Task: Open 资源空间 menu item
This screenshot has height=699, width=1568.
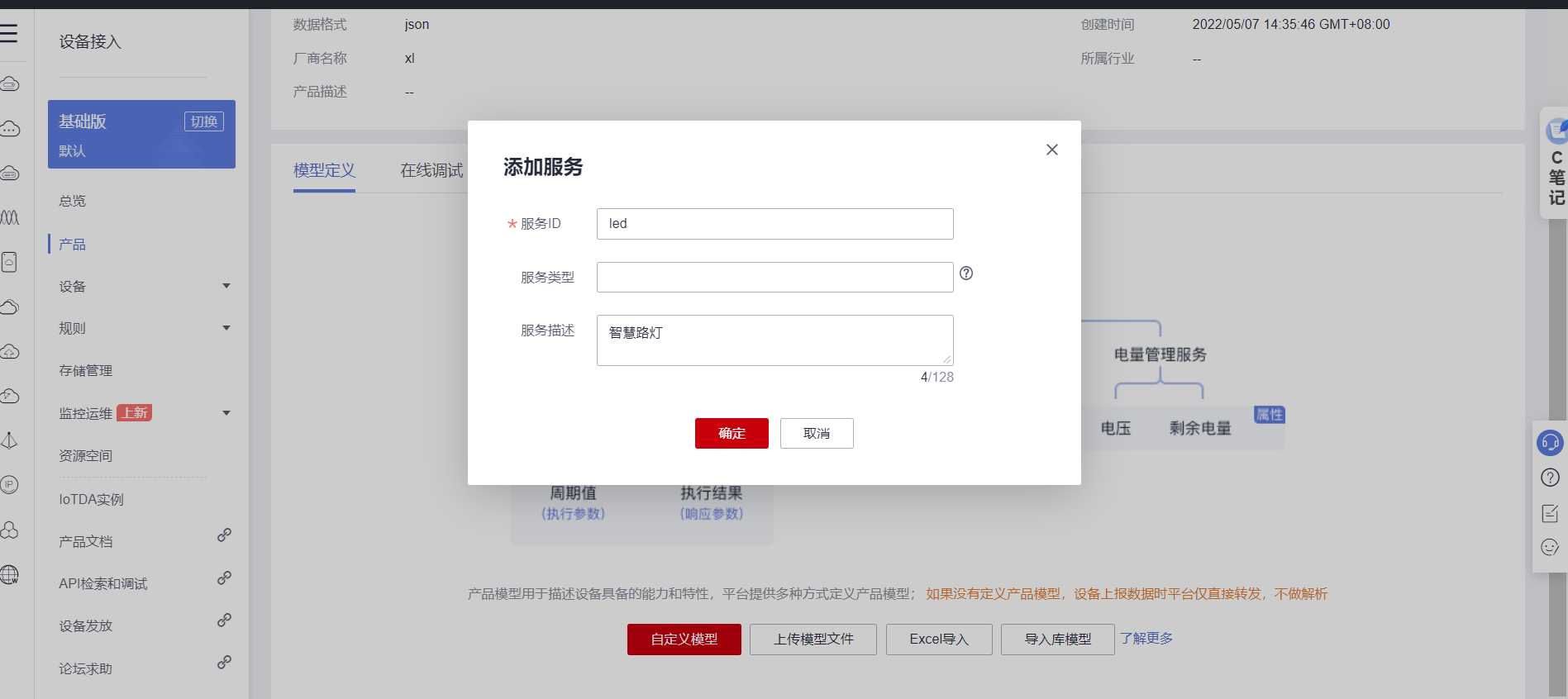Action: tap(86, 455)
